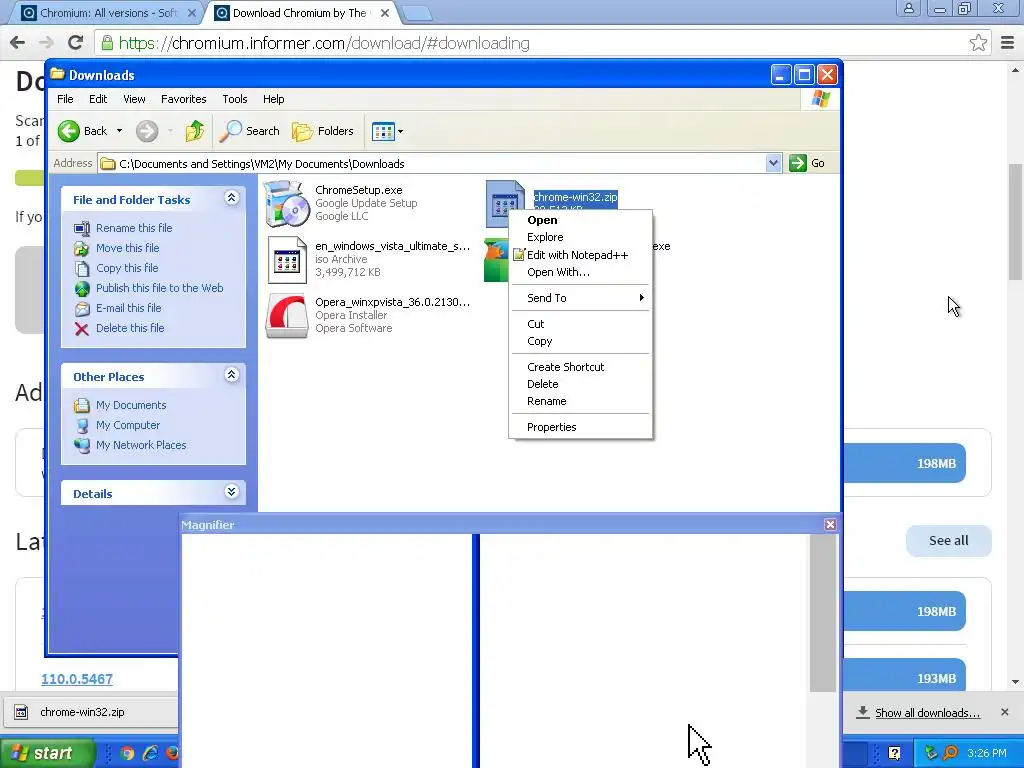Reload the chromium.informer.com page
Screen dimensions: 1024x768
point(75,43)
